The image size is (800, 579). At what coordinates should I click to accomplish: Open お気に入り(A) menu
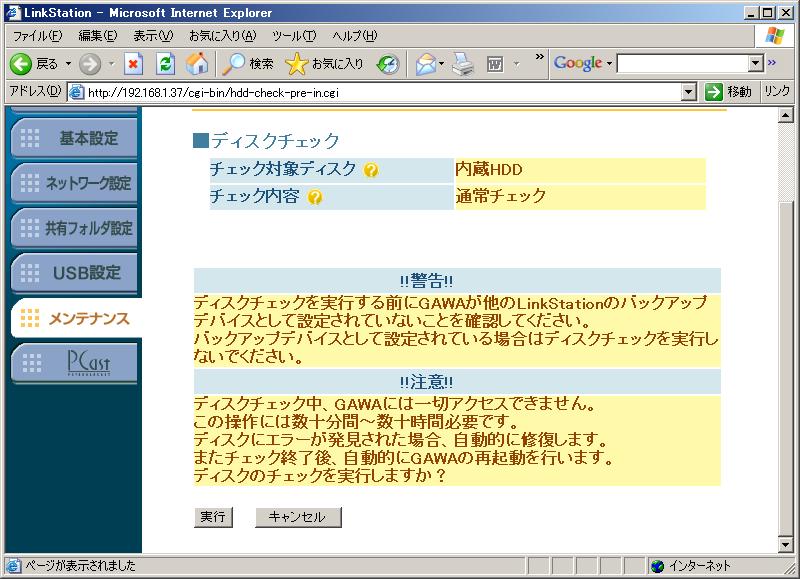[222, 36]
